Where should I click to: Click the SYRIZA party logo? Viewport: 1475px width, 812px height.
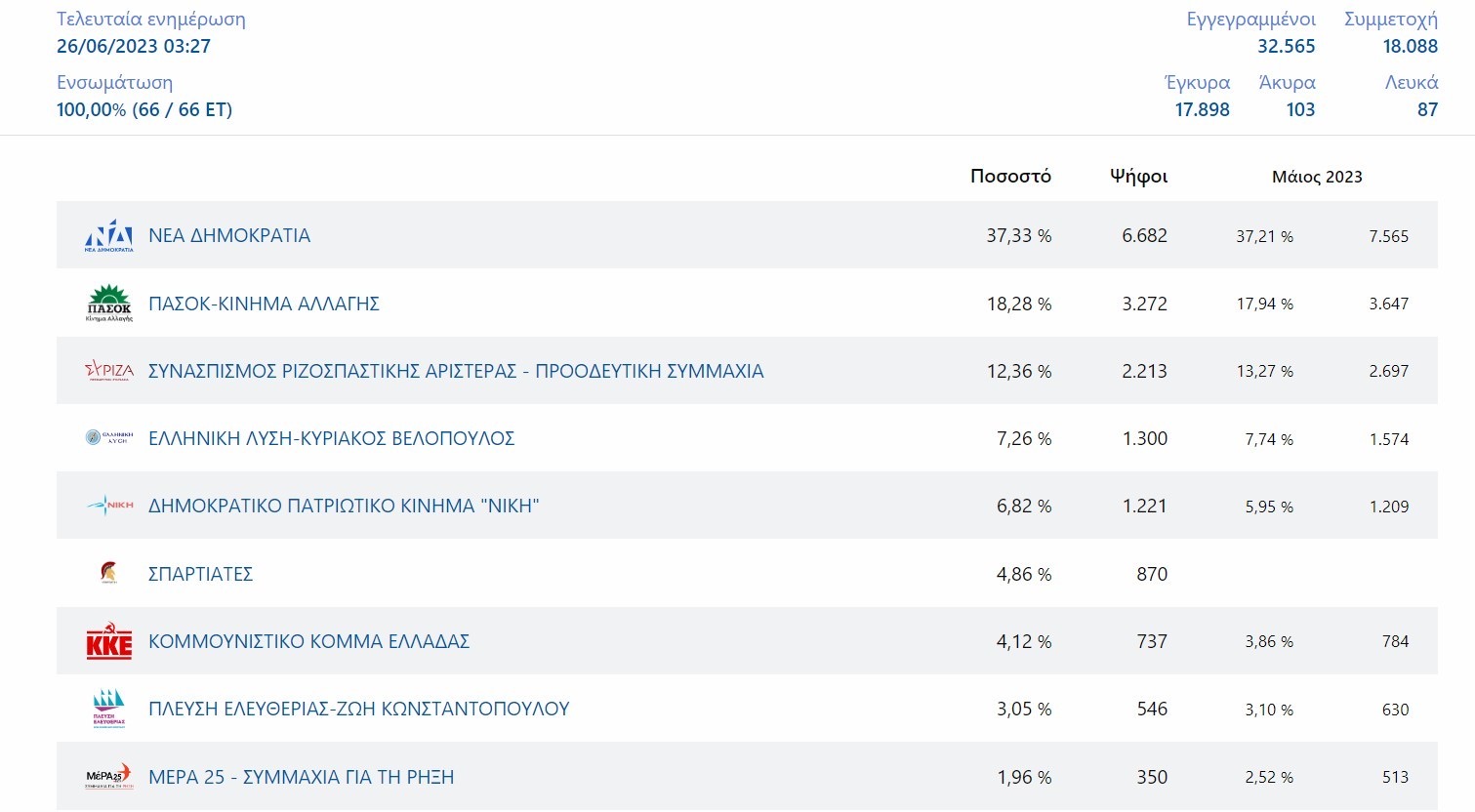point(109,371)
